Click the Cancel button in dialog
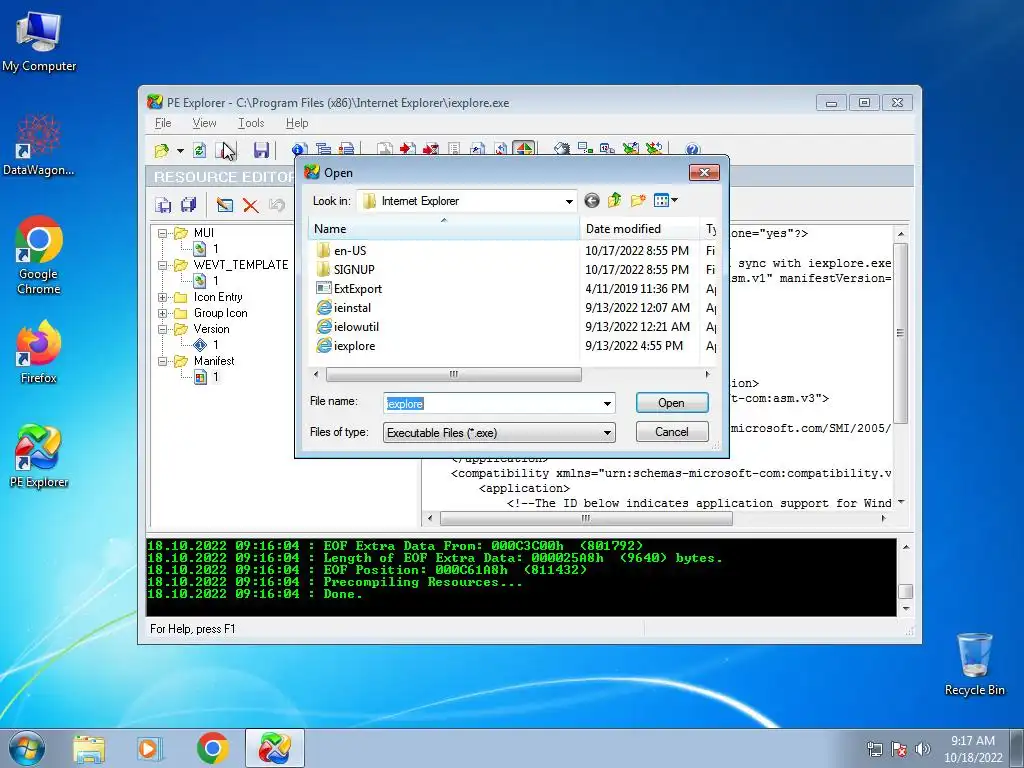Screen dimensions: 1024x768 pyautogui.click(x=671, y=432)
